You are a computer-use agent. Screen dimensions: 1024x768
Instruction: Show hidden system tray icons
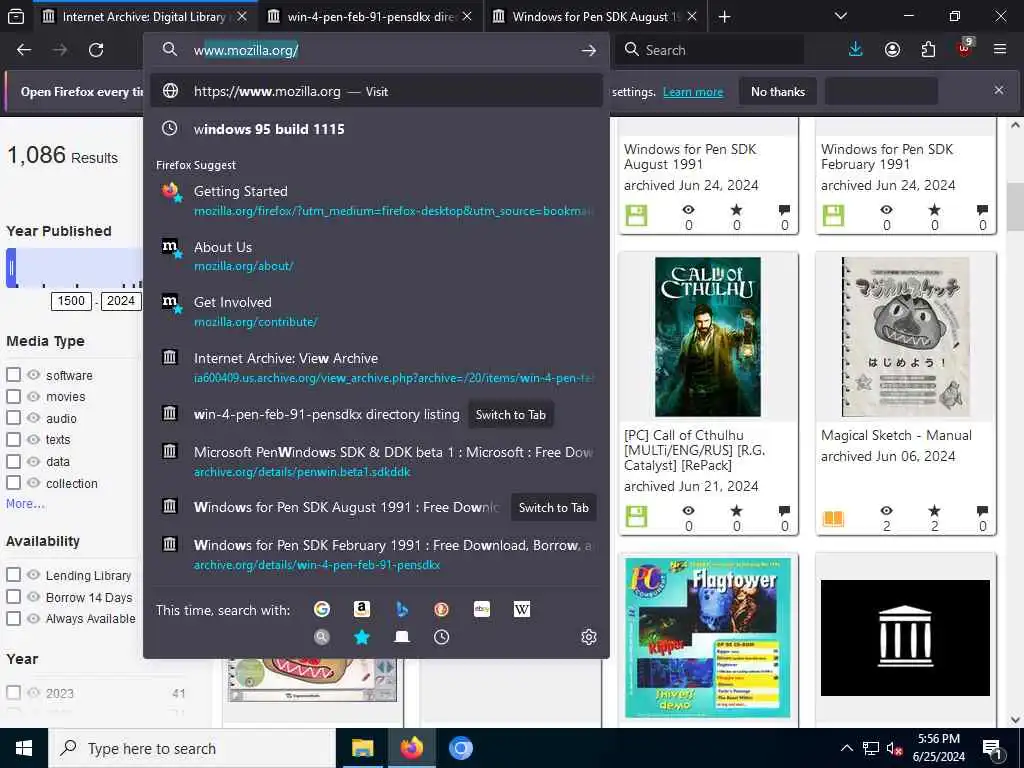pyautogui.click(x=846, y=748)
